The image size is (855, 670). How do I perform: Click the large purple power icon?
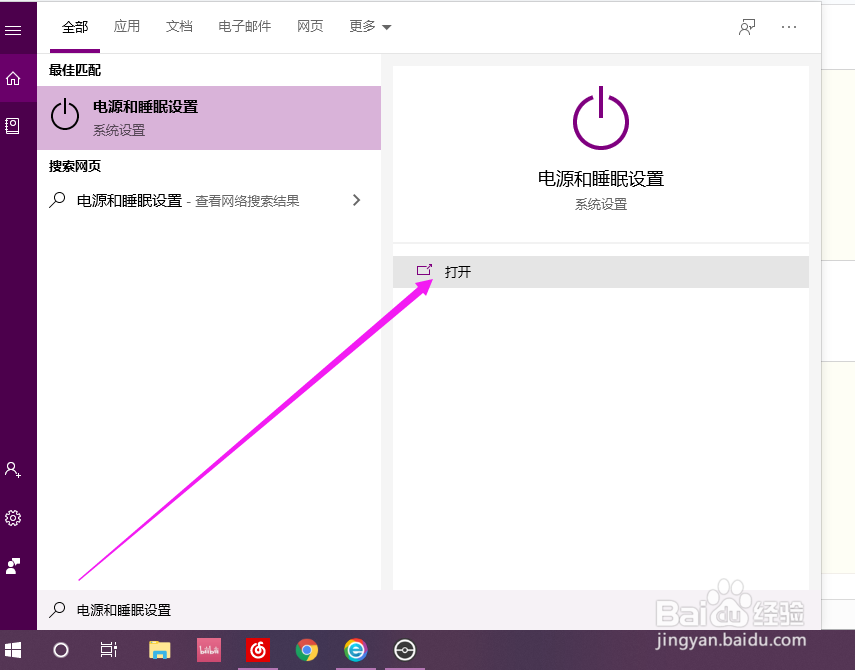[600, 118]
